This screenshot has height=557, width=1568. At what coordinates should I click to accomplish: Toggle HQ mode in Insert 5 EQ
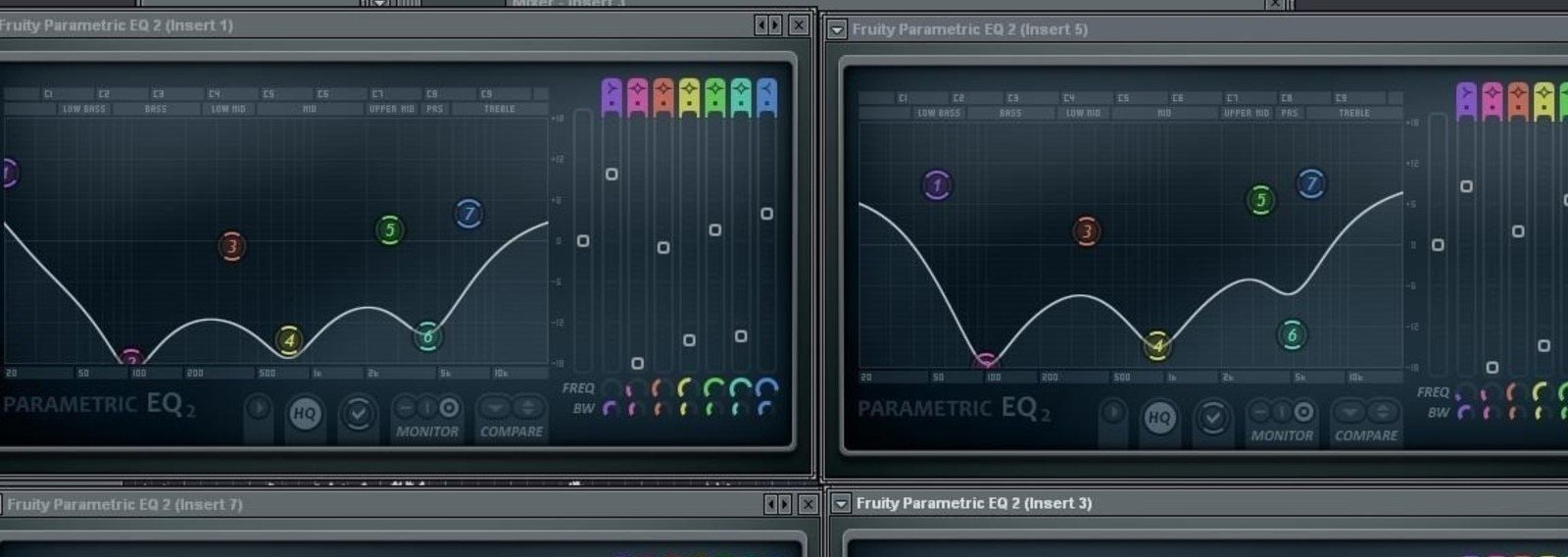tap(1159, 418)
